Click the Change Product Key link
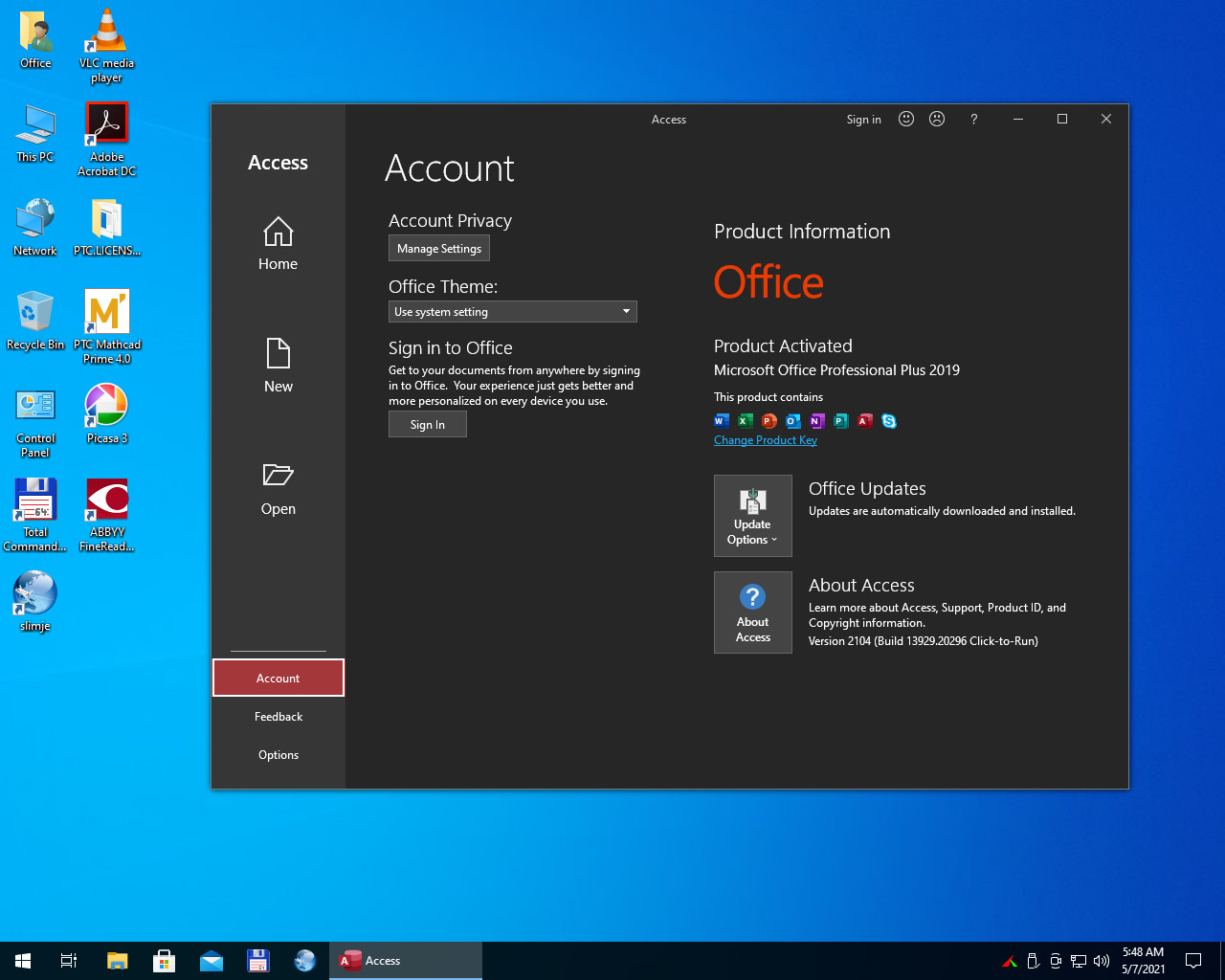The width and height of the screenshot is (1225, 980). click(x=765, y=440)
